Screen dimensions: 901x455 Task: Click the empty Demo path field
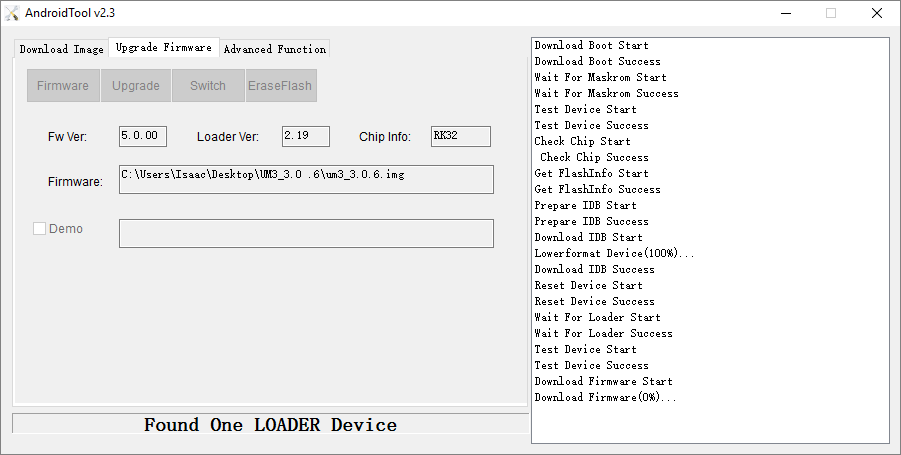click(x=306, y=233)
